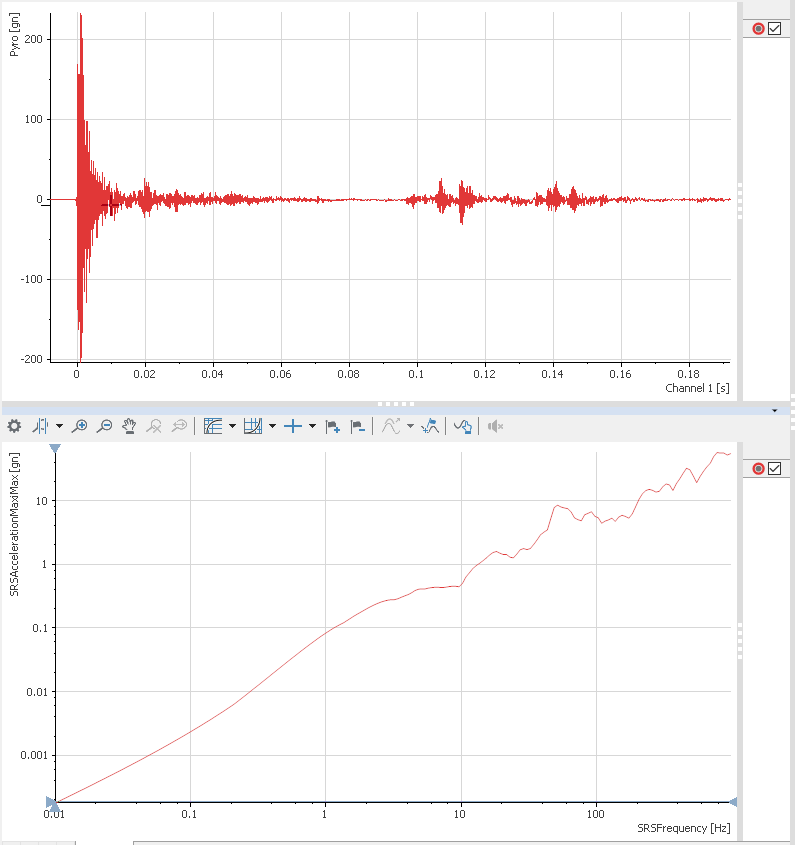Select the pan hand tool
Screen dimensions: 795x845
[x=129, y=426]
